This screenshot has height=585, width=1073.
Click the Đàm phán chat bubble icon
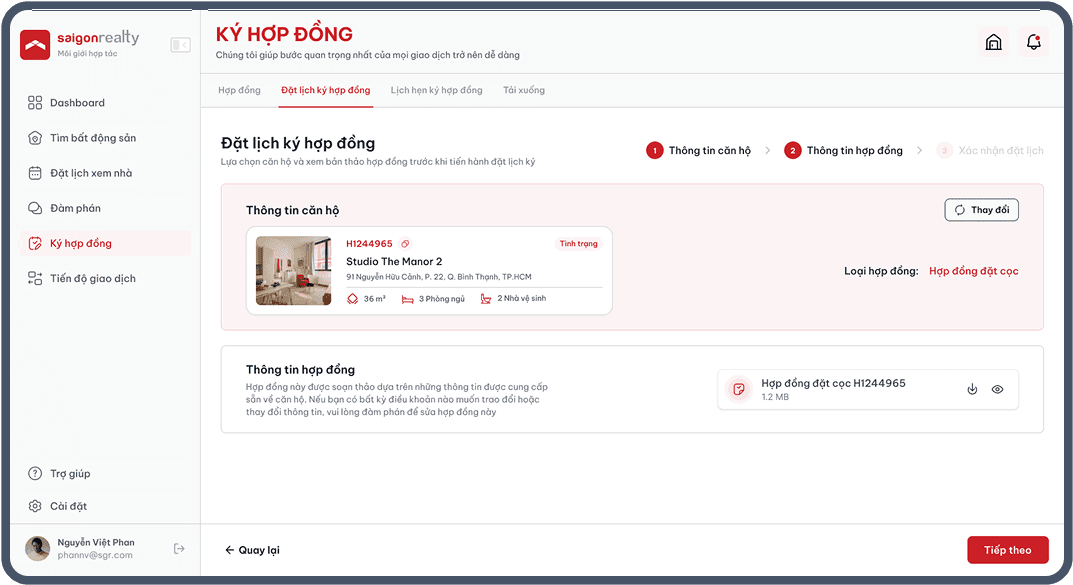35,208
